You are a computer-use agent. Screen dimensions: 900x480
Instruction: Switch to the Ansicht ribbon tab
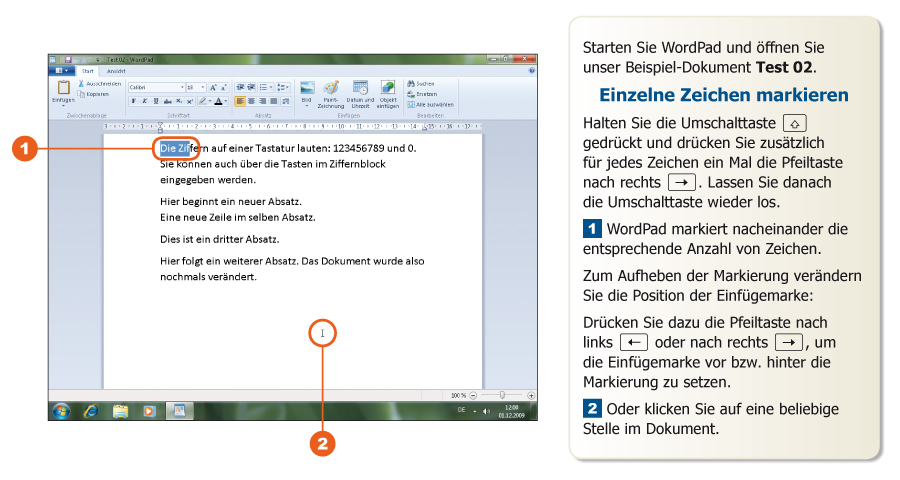[116, 71]
